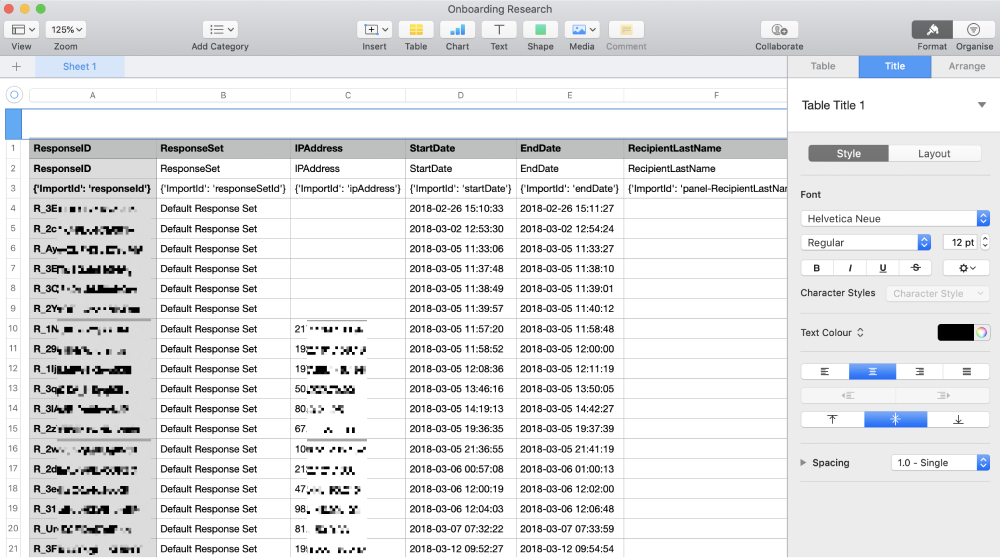Image resolution: width=1000 pixels, height=558 pixels.
Task: Enable strikethrough text formatting
Action: (x=915, y=268)
